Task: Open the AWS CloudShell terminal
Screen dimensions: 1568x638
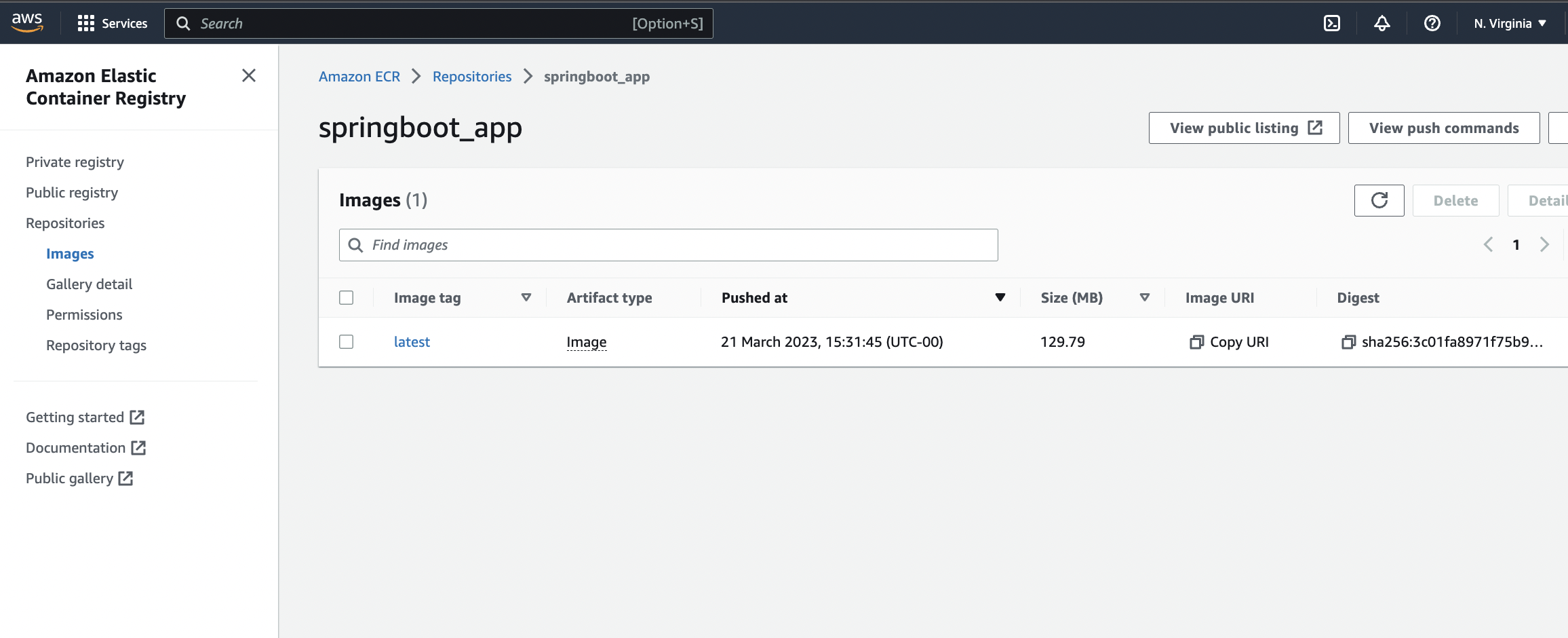Action: coord(1333,23)
